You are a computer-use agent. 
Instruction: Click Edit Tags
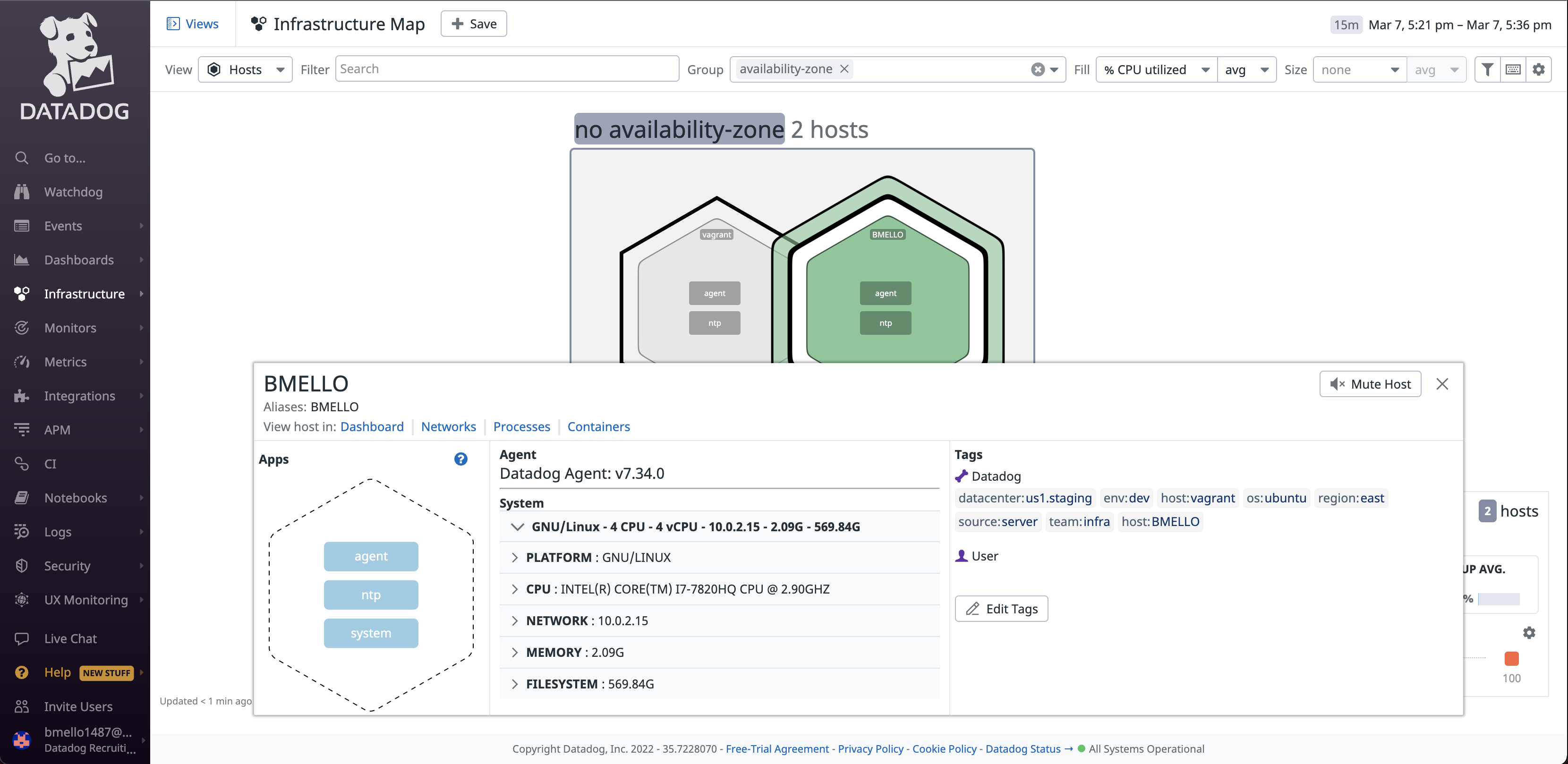pyautogui.click(x=1001, y=608)
